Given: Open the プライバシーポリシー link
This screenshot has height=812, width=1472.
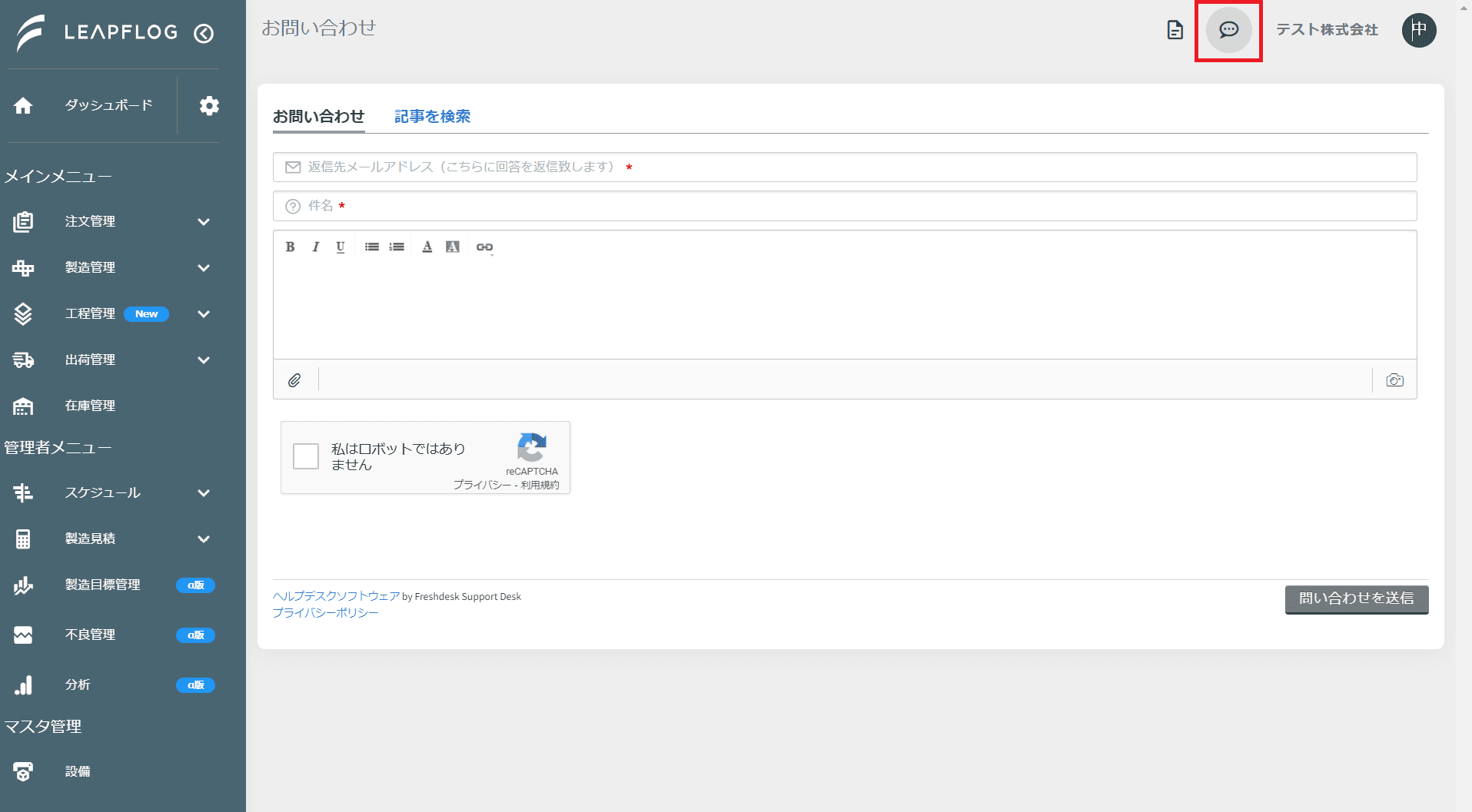Looking at the screenshot, I should (325, 612).
